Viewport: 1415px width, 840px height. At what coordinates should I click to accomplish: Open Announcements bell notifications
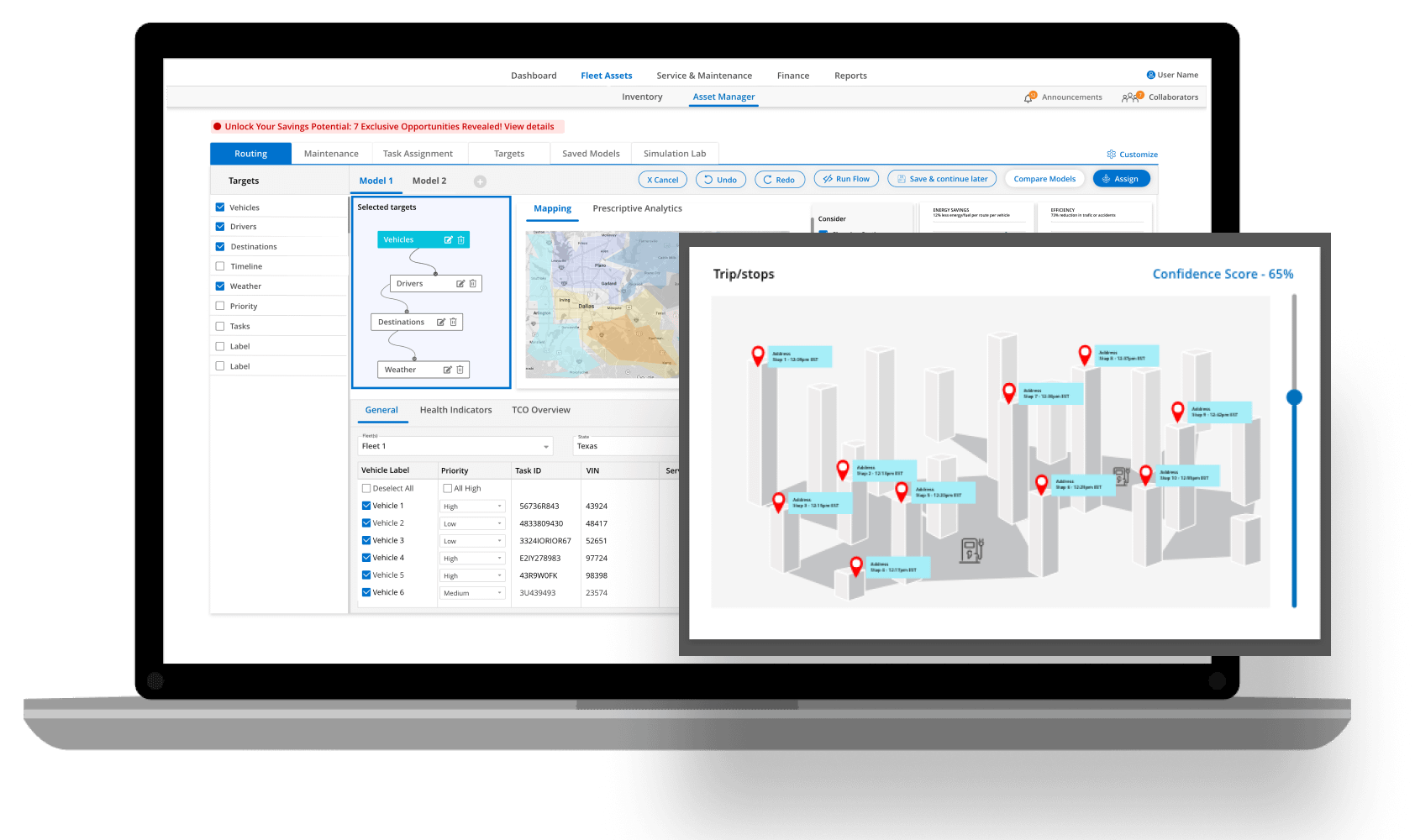click(x=1029, y=97)
